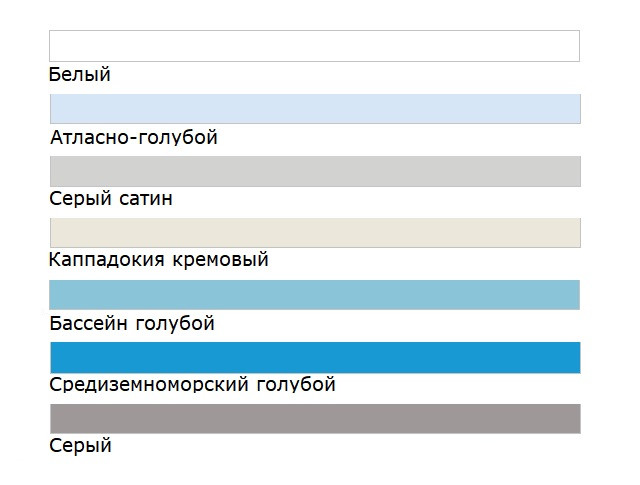This screenshot has width=640, height=485.
Task: Click the color bar above "Серый сатин"
Action: pyautogui.click(x=314, y=171)
